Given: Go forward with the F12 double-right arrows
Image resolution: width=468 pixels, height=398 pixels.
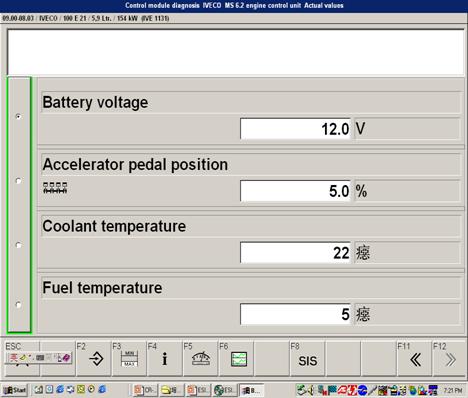Looking at the screenshot, I should [450, 359].
